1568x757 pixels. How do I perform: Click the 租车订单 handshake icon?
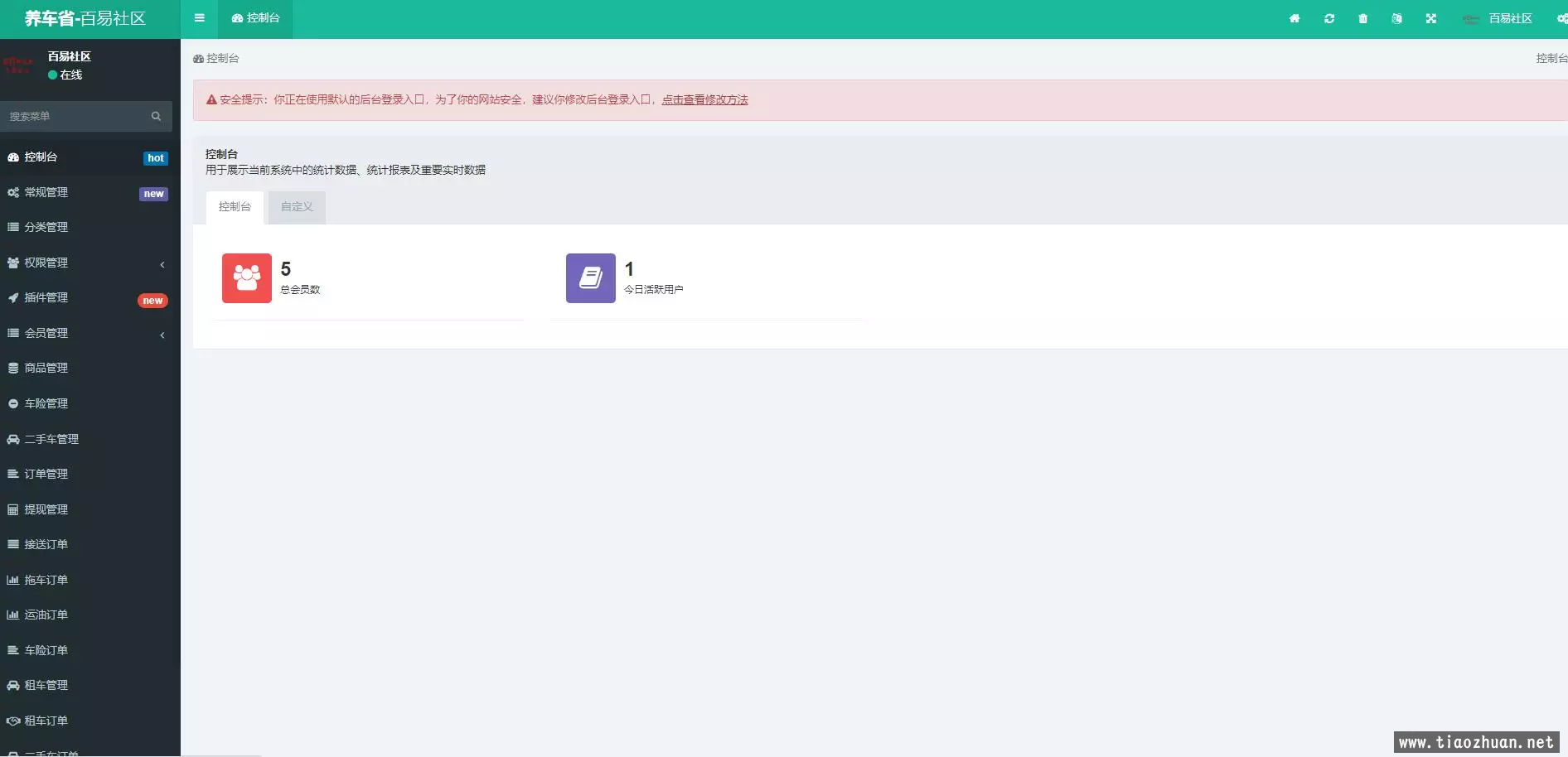pos(13,721)
